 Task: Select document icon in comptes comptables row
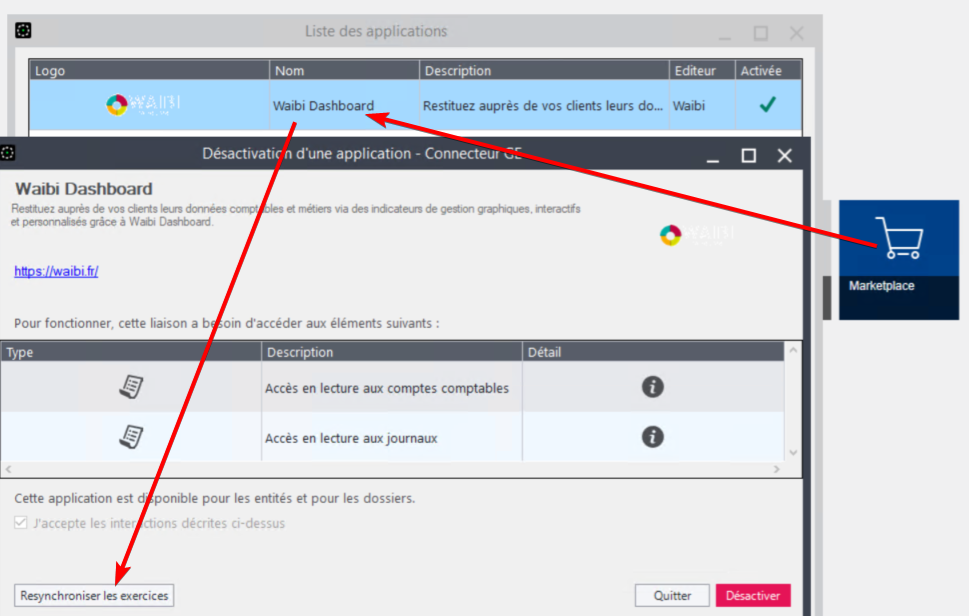131,387
